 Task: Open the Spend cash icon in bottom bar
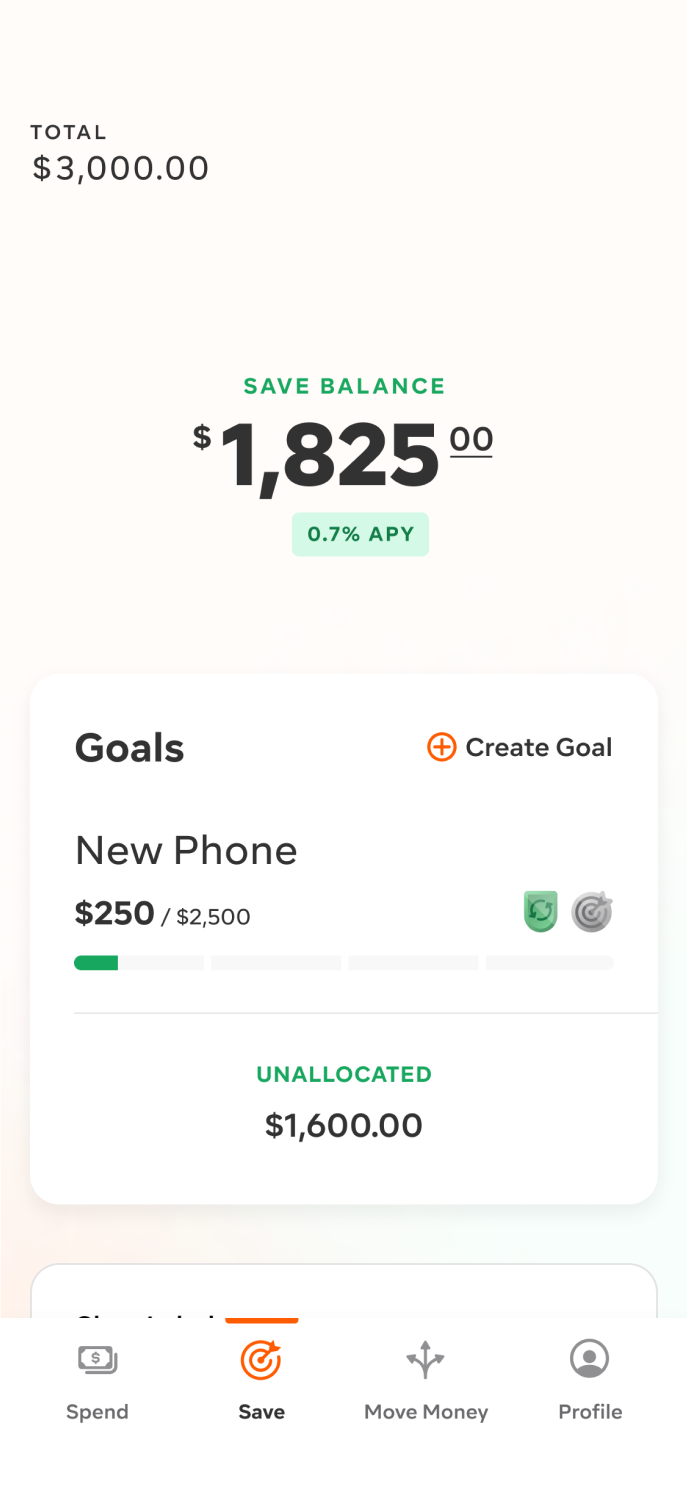[x=97, y=1359]
